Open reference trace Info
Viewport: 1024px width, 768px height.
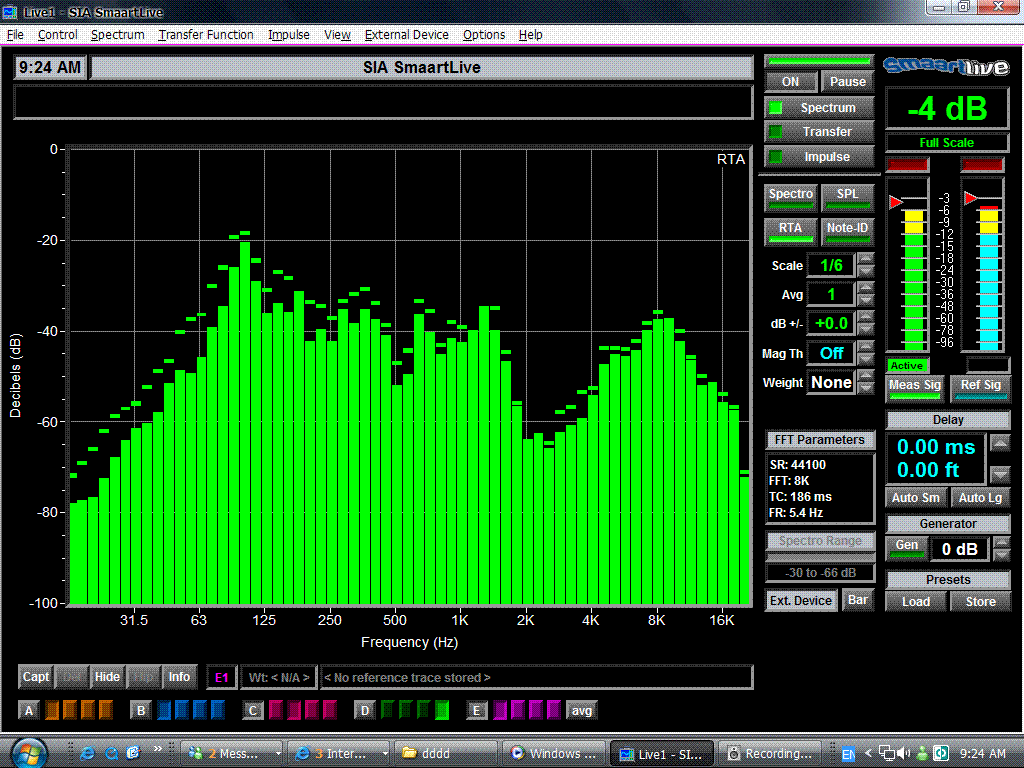(x=179, y=677)
